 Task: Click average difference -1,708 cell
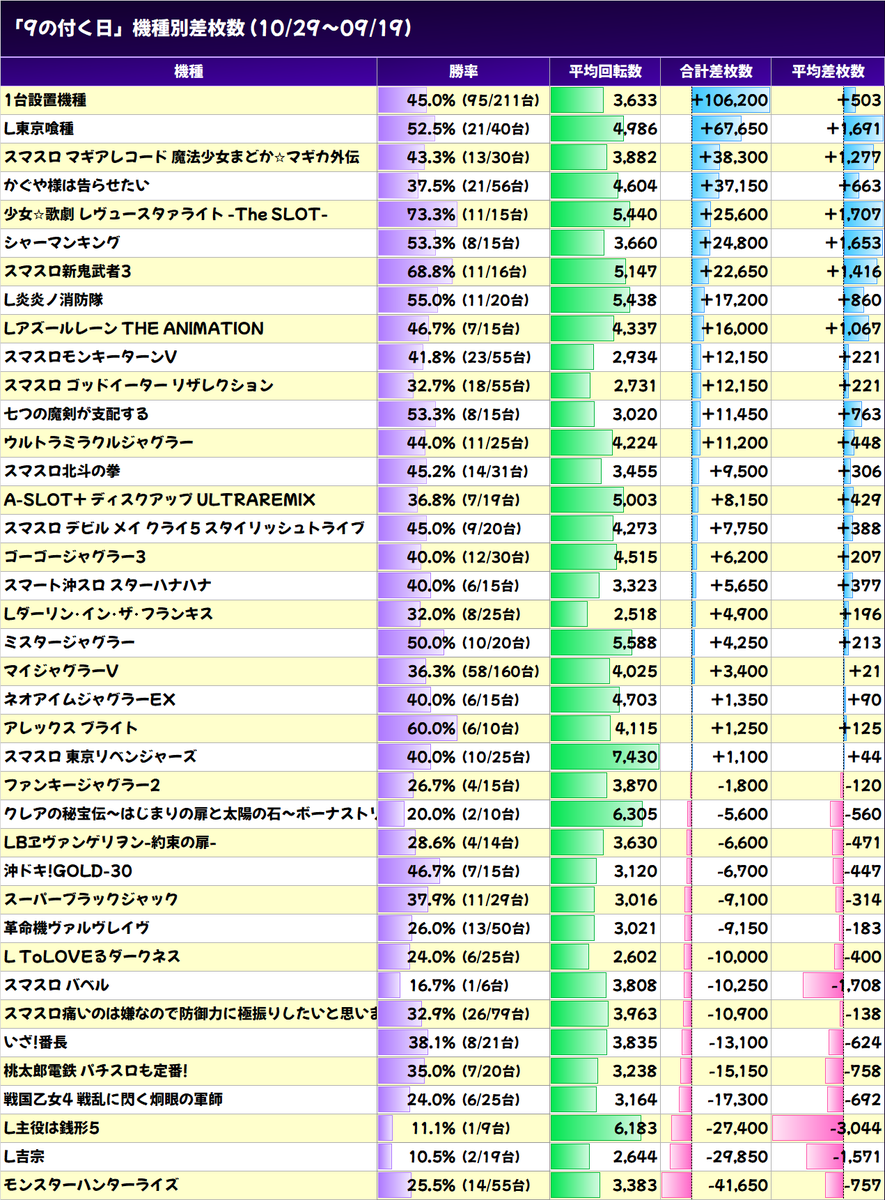pyautogui.click(x=828, y=984)
